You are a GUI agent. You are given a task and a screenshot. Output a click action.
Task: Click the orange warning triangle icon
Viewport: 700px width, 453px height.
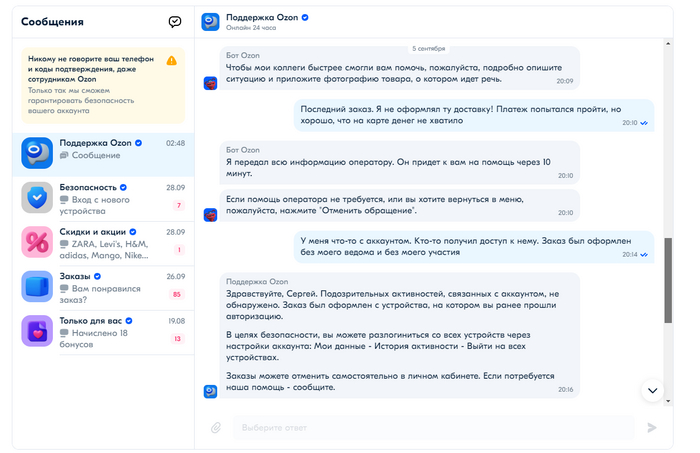pyautogui.click(x=171, y=61)
